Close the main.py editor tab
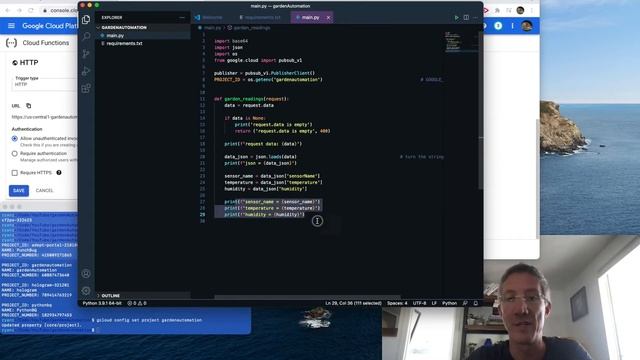Viewport: 640px width, 360px height. coord(328,18)
